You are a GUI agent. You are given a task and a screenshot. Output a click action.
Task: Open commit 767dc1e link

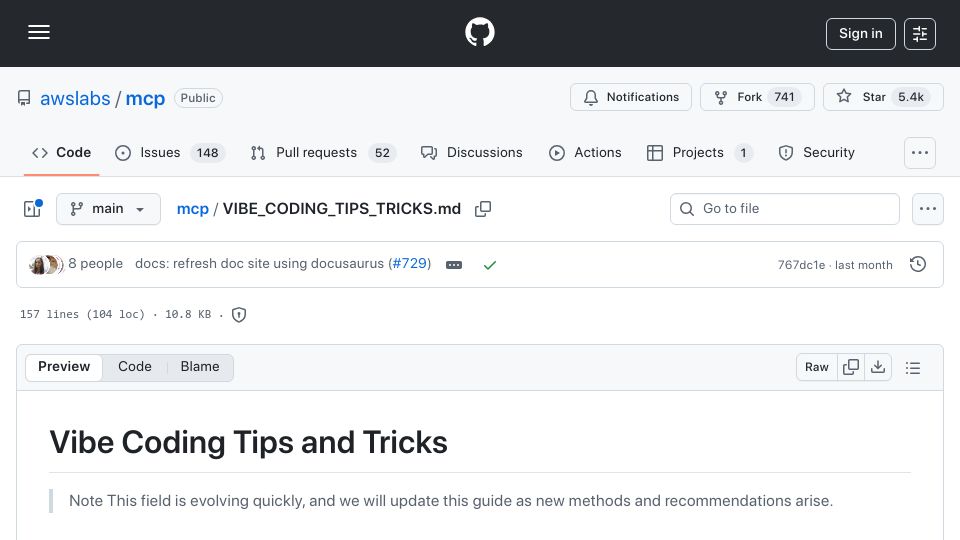click(801, 265)
